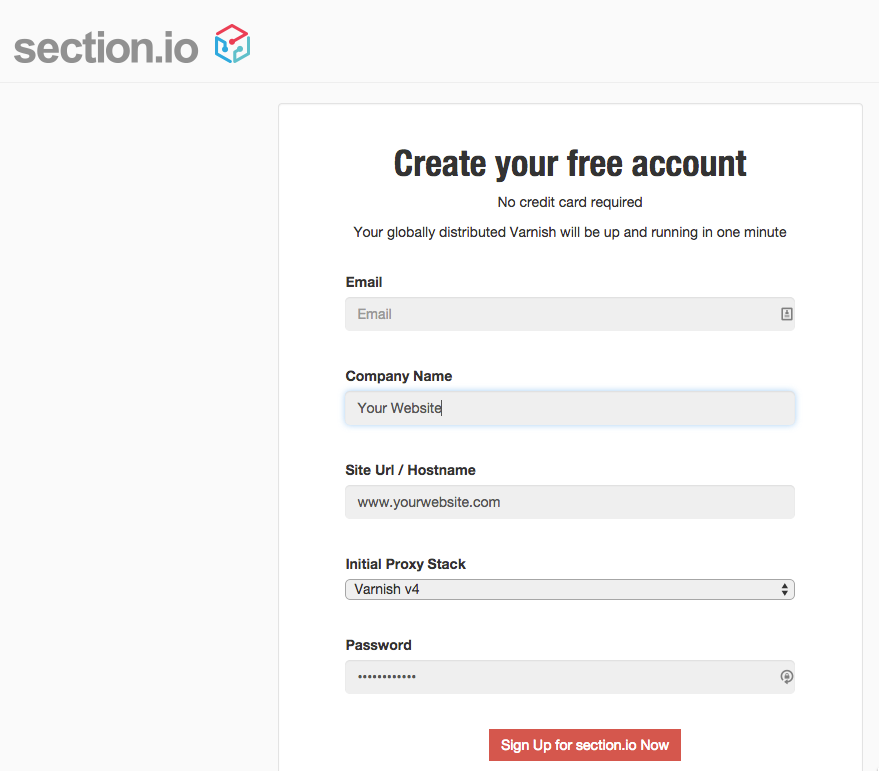This screenshot has width=879, height=771.
Task: Click the globally distributed Varnish tagline
Action: [570, 232]
